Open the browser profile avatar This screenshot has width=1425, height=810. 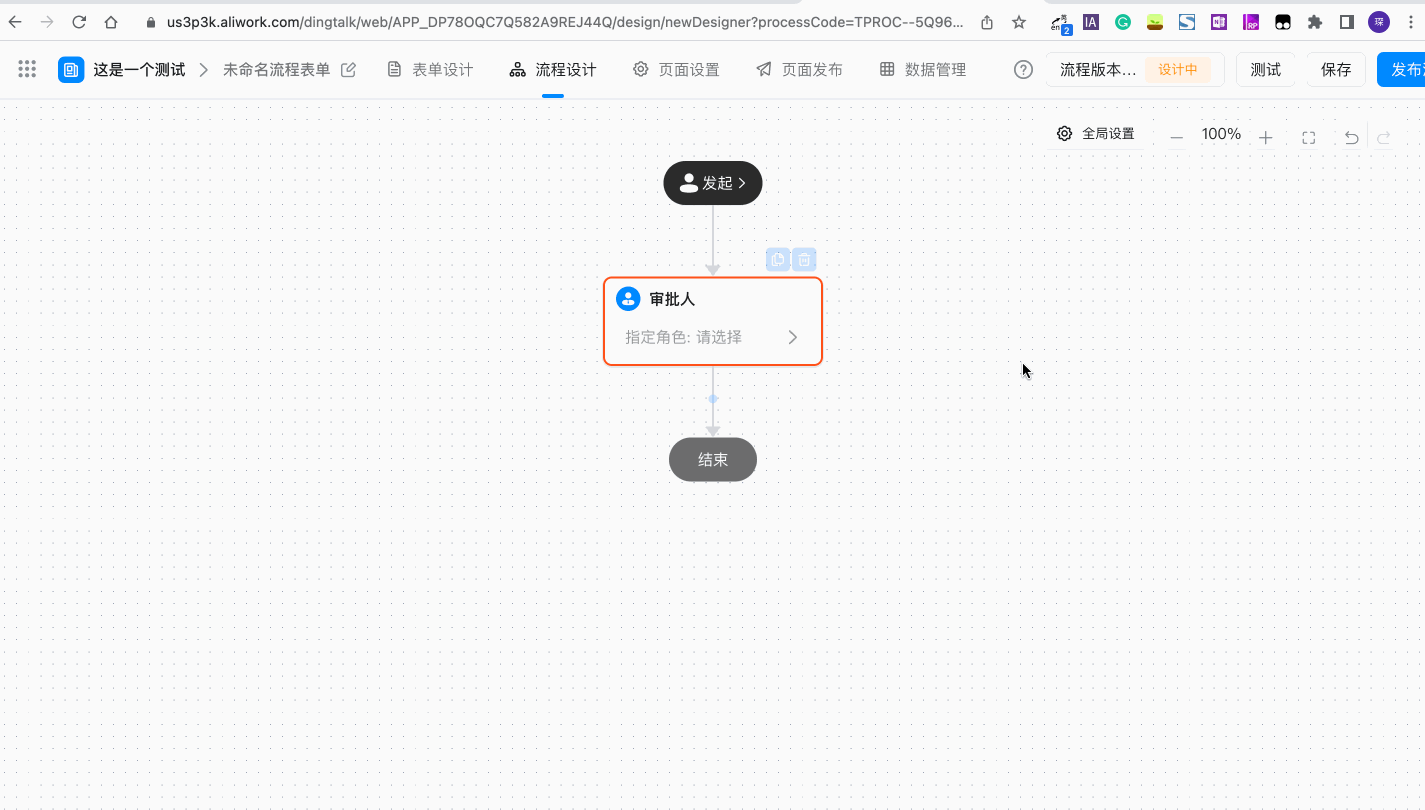[x=1379, y=22]
